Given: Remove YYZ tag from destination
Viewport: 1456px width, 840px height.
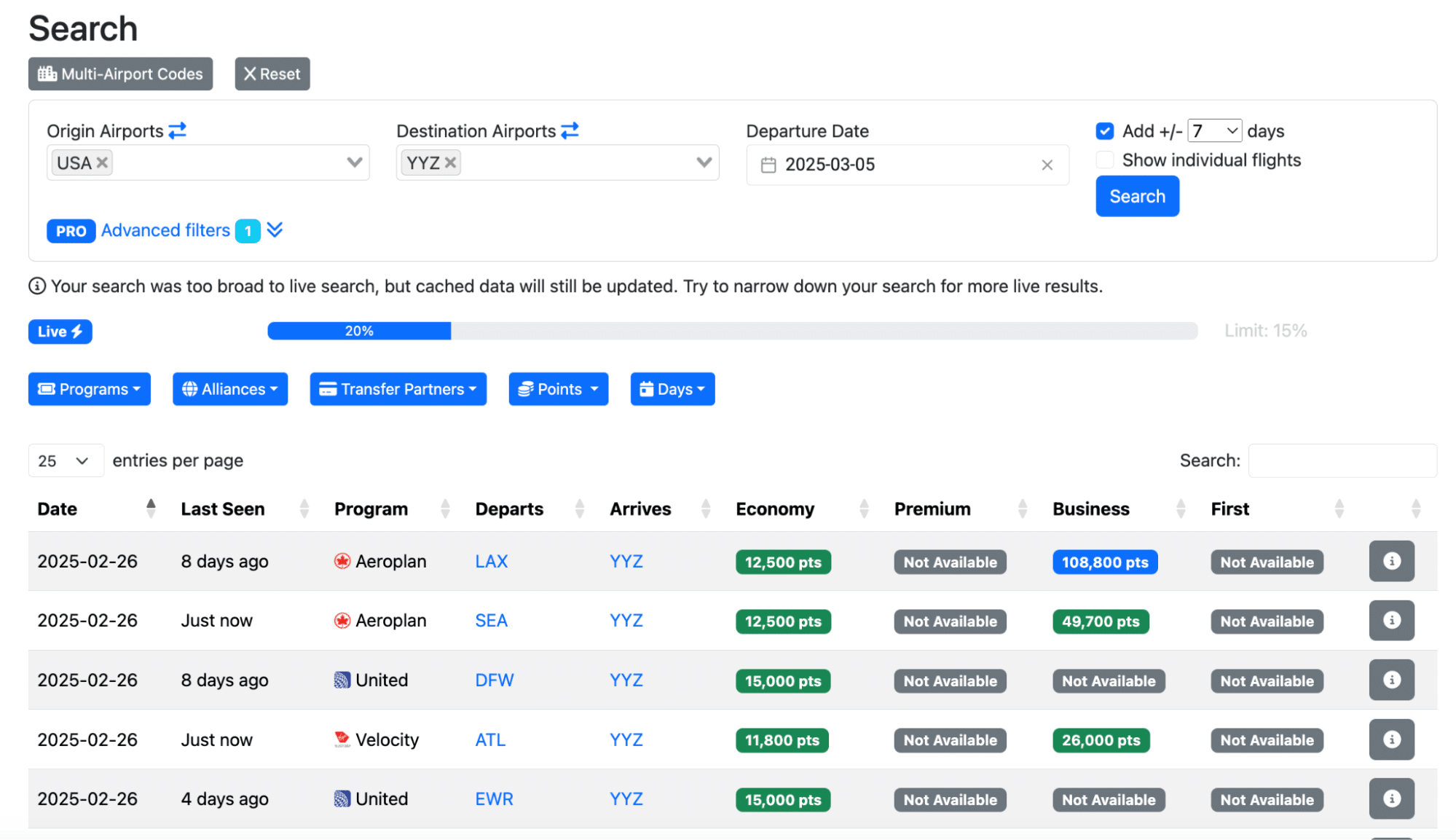Looking at the screenshot, I should (451, 162).
